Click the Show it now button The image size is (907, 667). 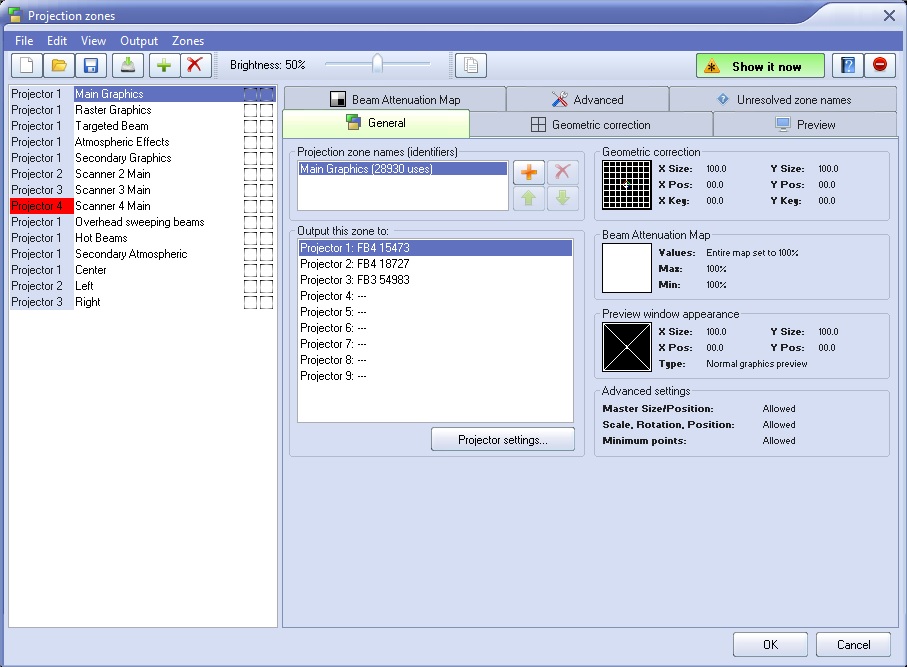tap(760, 66)
